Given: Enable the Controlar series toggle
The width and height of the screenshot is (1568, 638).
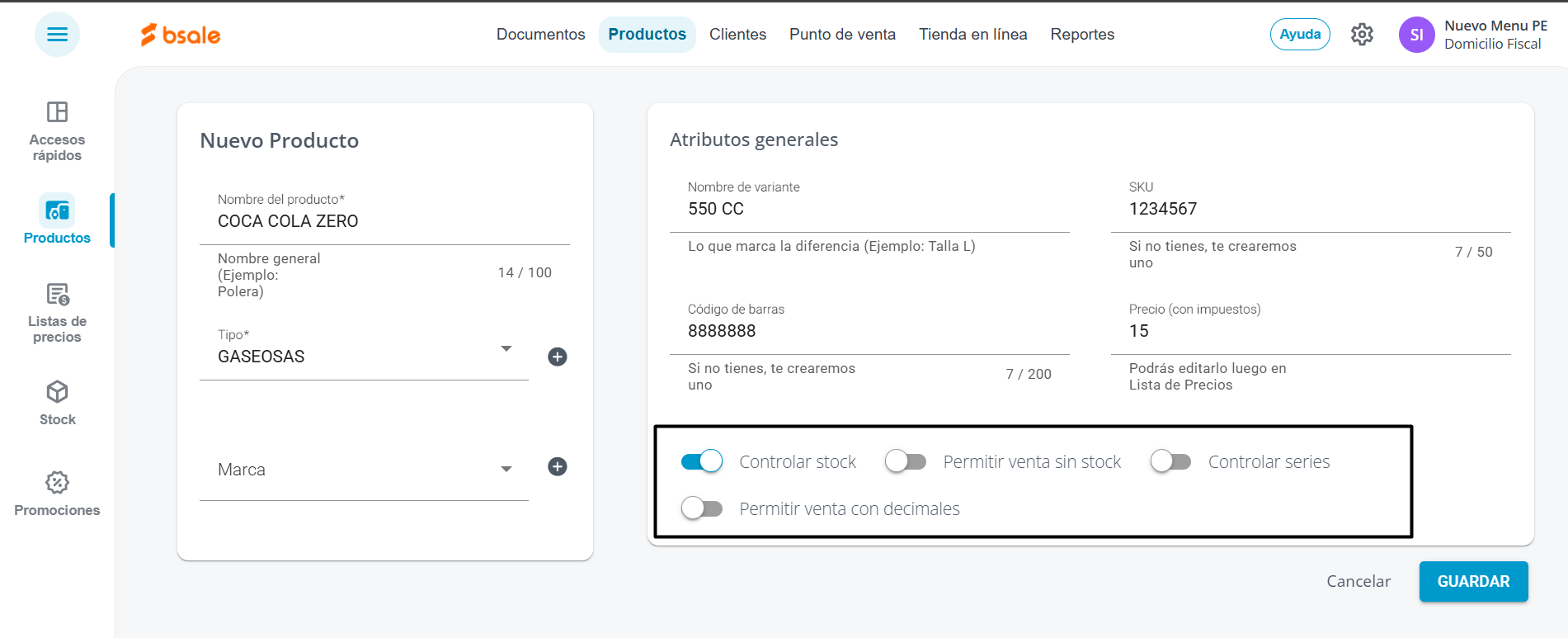Looking at the screenshot, I should click(1171, 461).
